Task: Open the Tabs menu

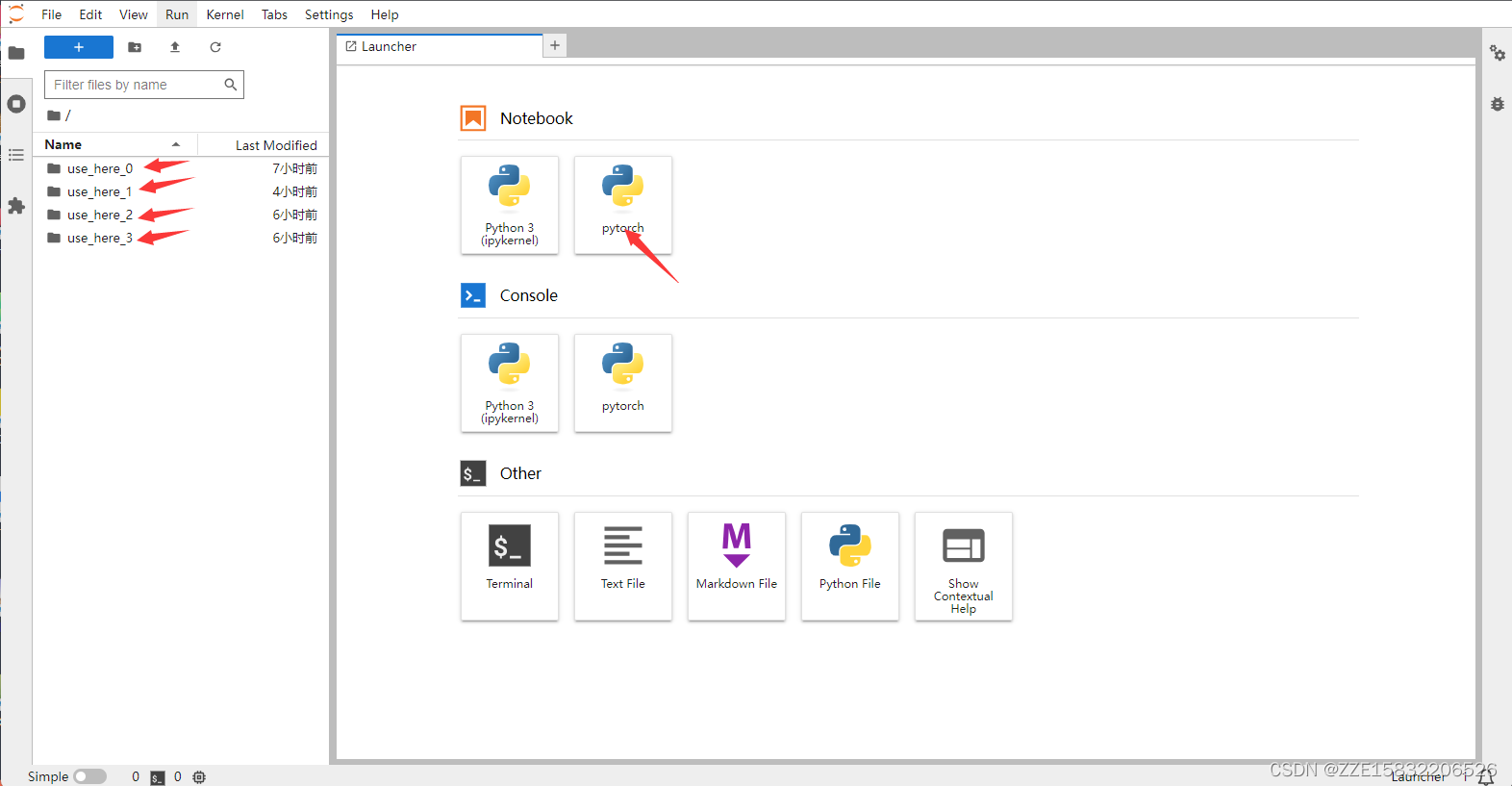Action: click(274, 14)
